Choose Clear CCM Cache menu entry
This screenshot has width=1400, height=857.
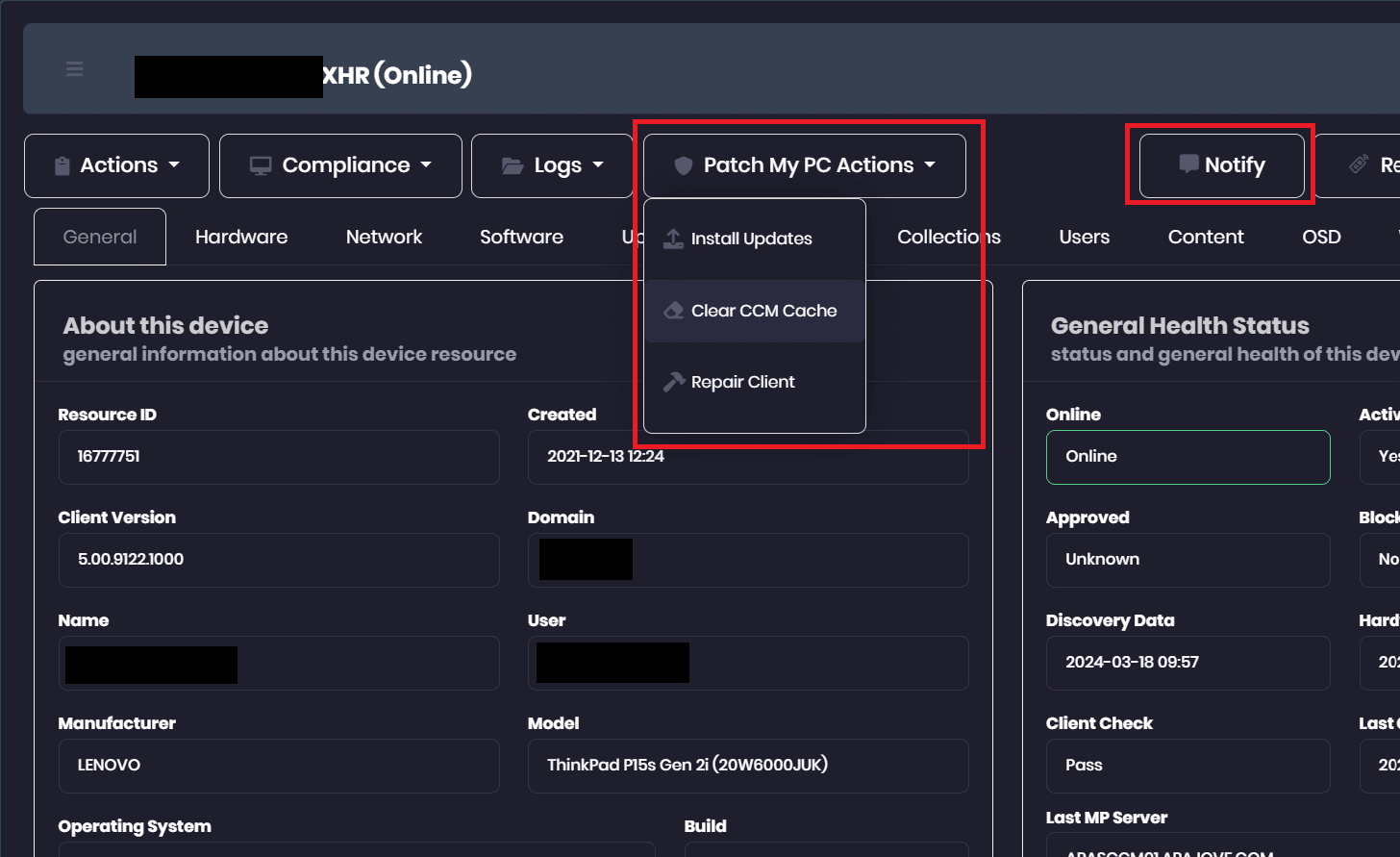tap(763, 311)
